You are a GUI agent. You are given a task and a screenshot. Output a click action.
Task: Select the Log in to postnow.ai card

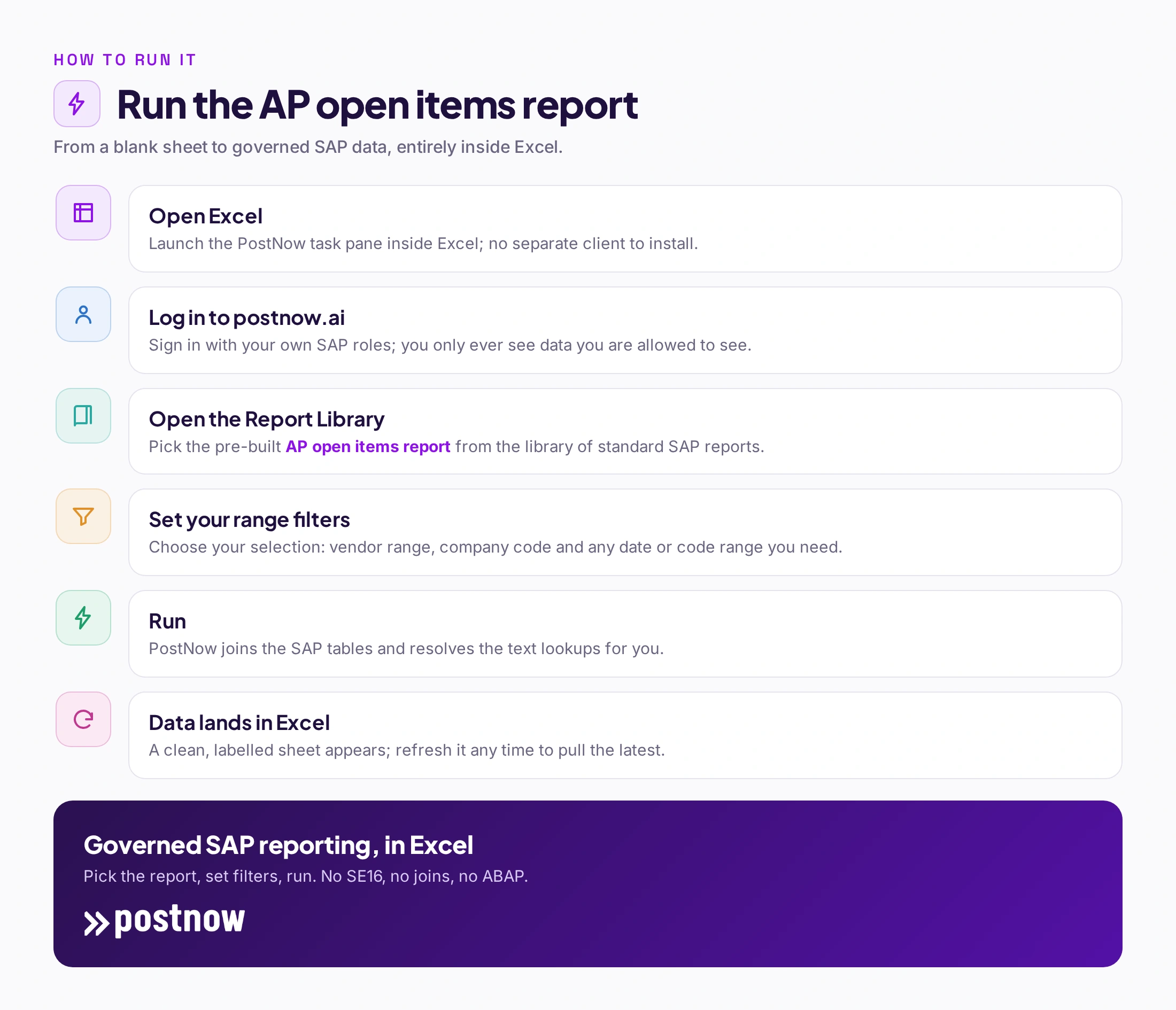click(625, 330)
